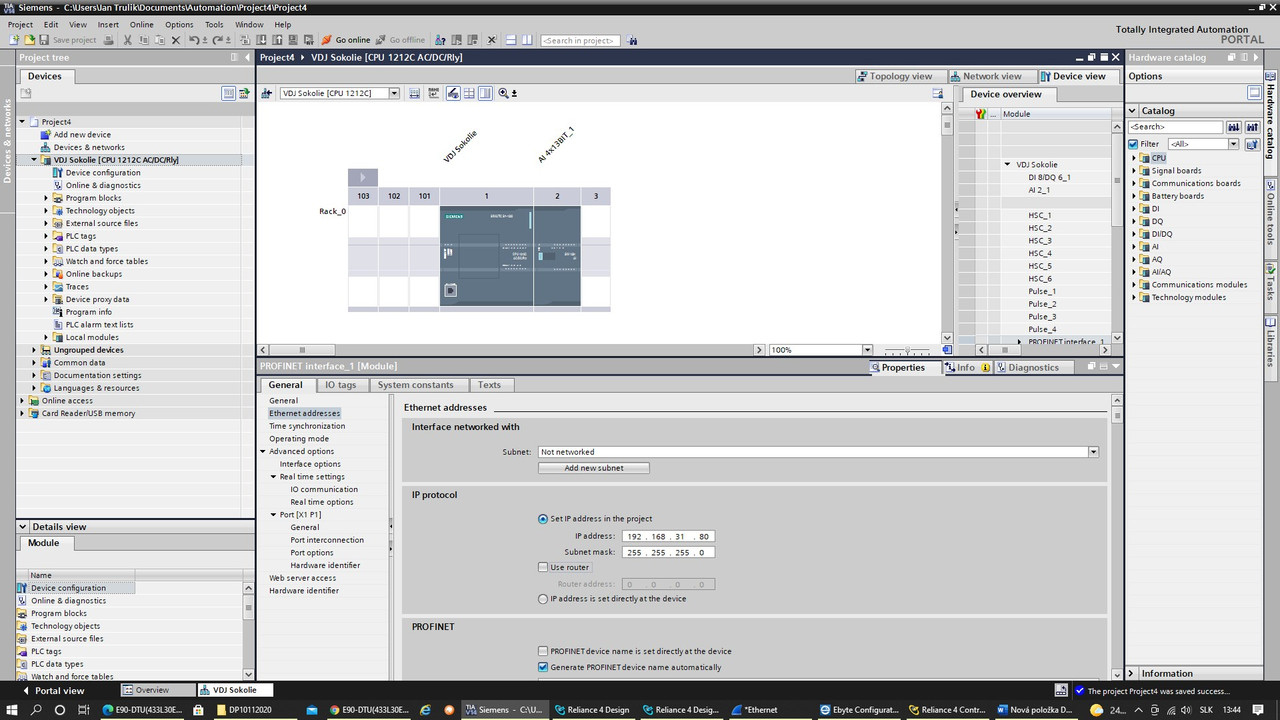Click Add new device in project tree
The width and height of the screenshot is (1280, 720).
[x=82, y=135]
